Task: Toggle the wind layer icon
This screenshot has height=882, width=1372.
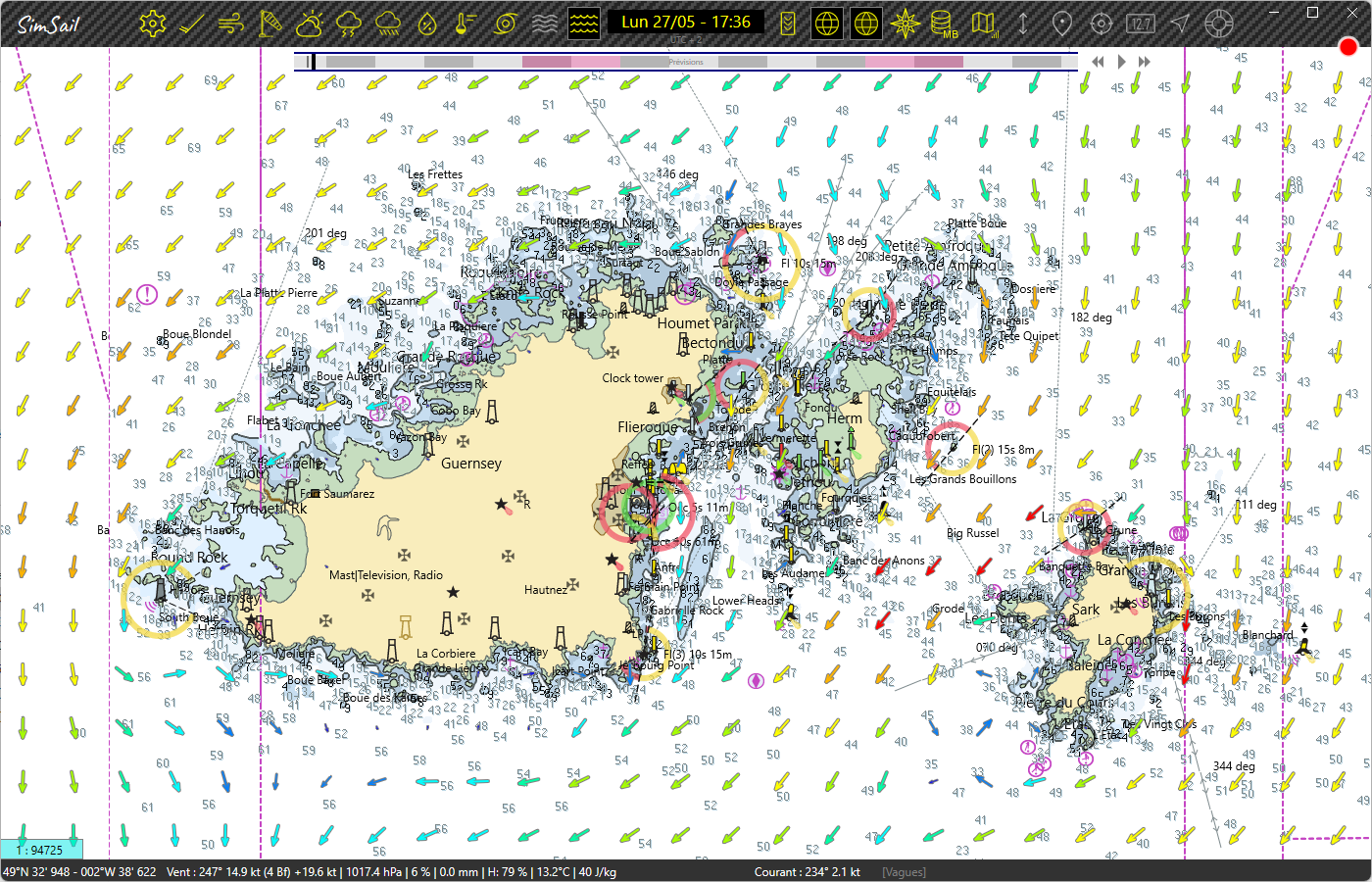Action: [x=231, y=24]
